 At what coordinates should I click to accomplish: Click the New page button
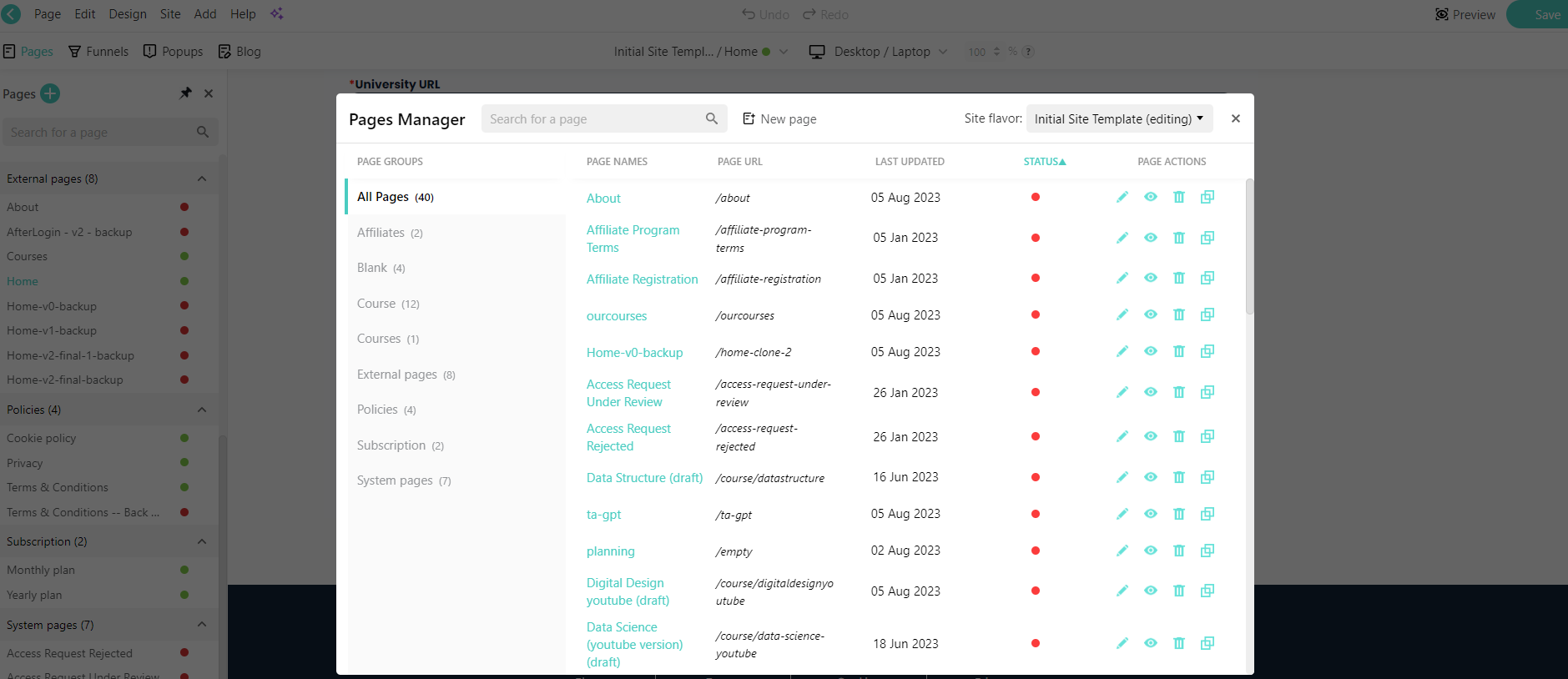tap(779, 118)
